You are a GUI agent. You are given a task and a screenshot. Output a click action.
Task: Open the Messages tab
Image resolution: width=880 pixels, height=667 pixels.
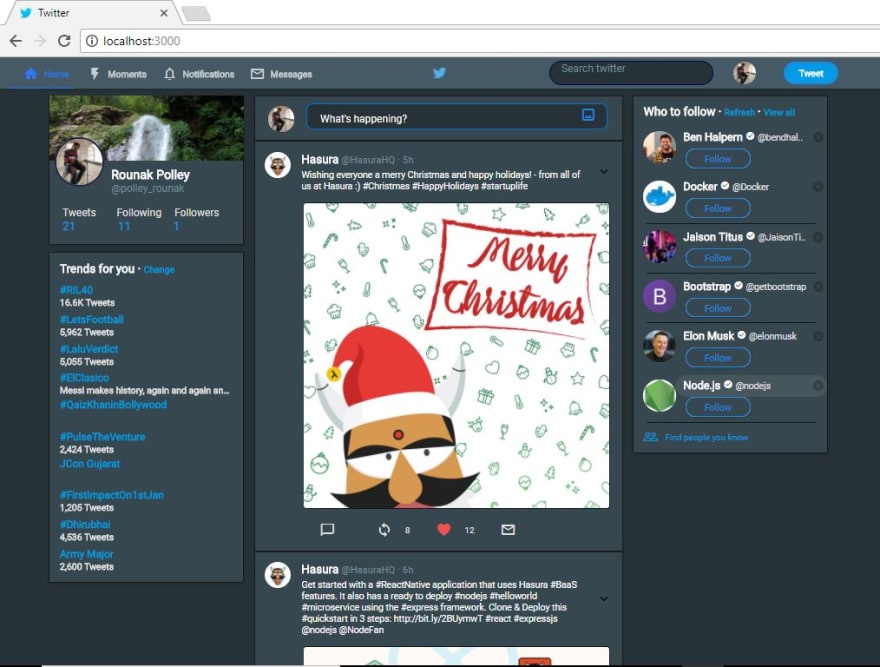tap(281, 74)
